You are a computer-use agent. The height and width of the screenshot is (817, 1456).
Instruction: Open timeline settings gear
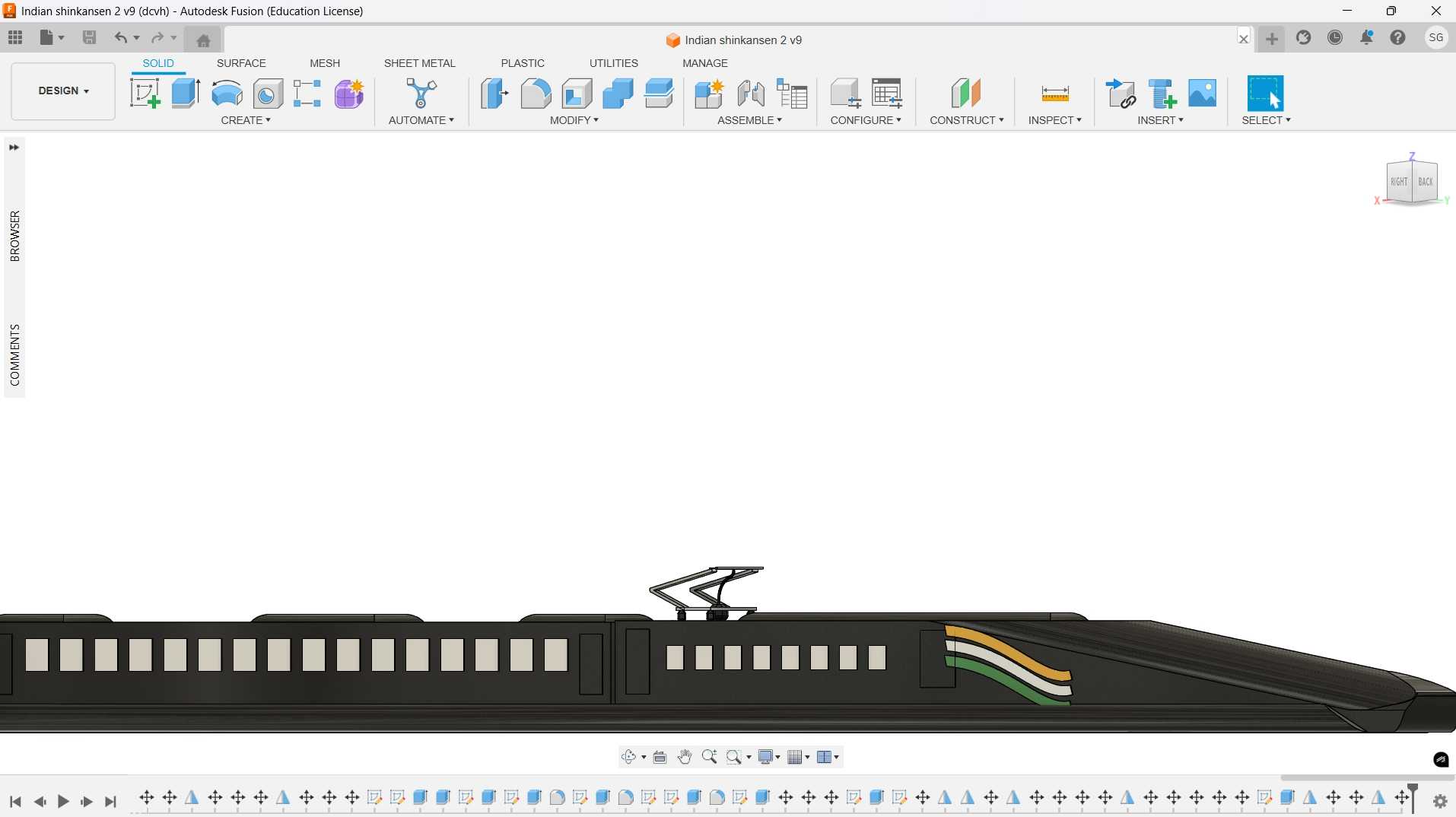[1440, 801]
